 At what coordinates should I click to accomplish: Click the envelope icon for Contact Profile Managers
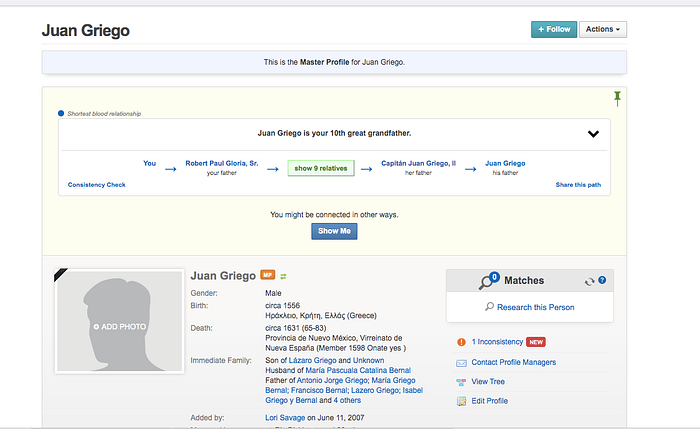tap(461, 363)
